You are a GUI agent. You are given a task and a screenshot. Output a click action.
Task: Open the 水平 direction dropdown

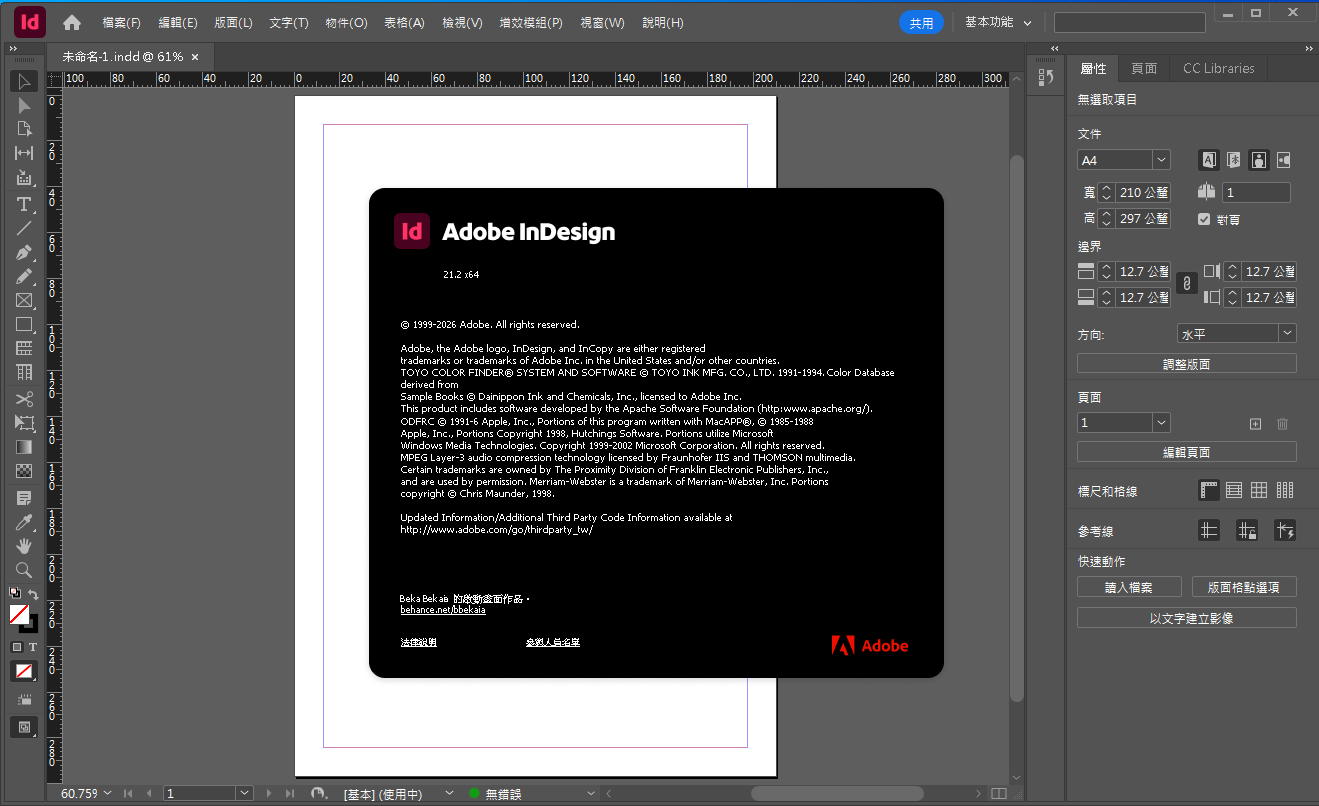pyautogui.click(x=1287, y=333)
